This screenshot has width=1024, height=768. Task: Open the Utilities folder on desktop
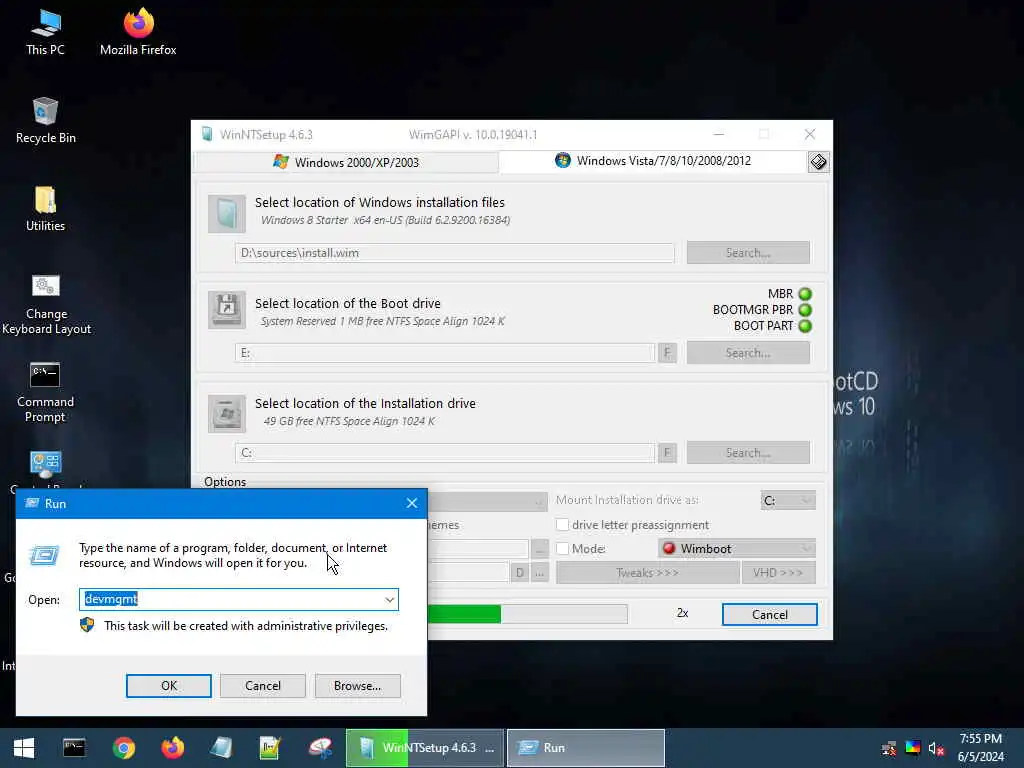click(x=45, y=209)
